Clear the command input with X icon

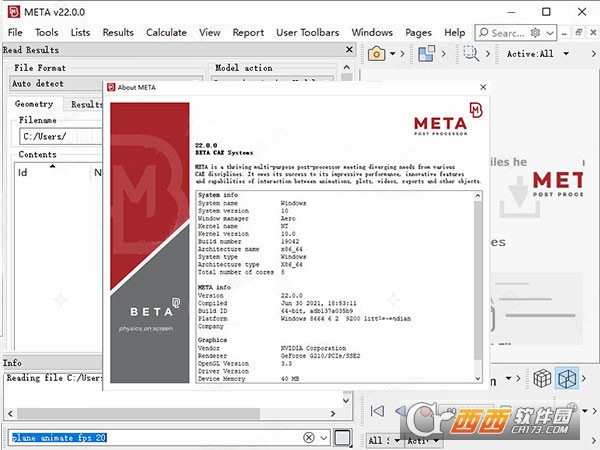click(309, 437)
